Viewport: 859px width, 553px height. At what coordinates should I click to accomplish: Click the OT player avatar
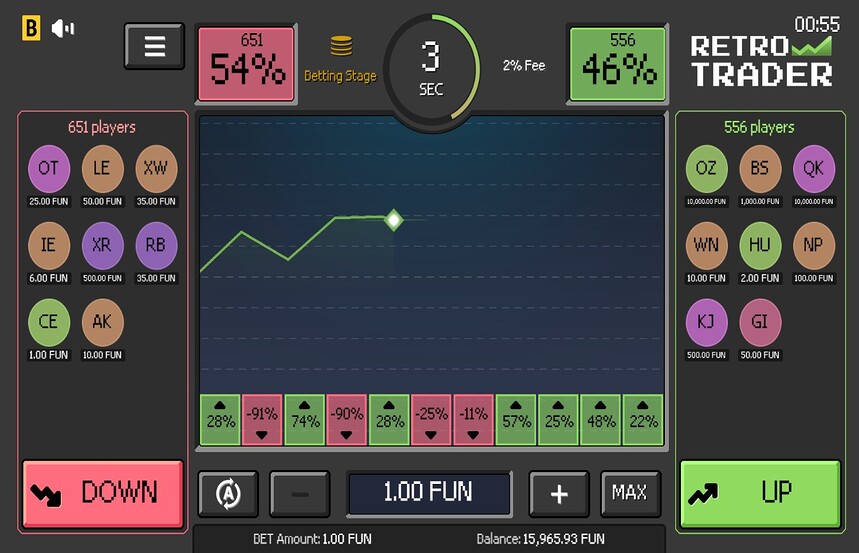[49, 168]
